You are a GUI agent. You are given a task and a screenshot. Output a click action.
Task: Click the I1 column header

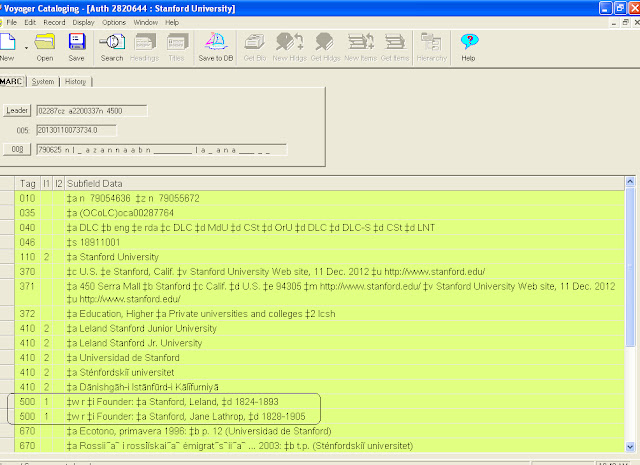point(47,184)
